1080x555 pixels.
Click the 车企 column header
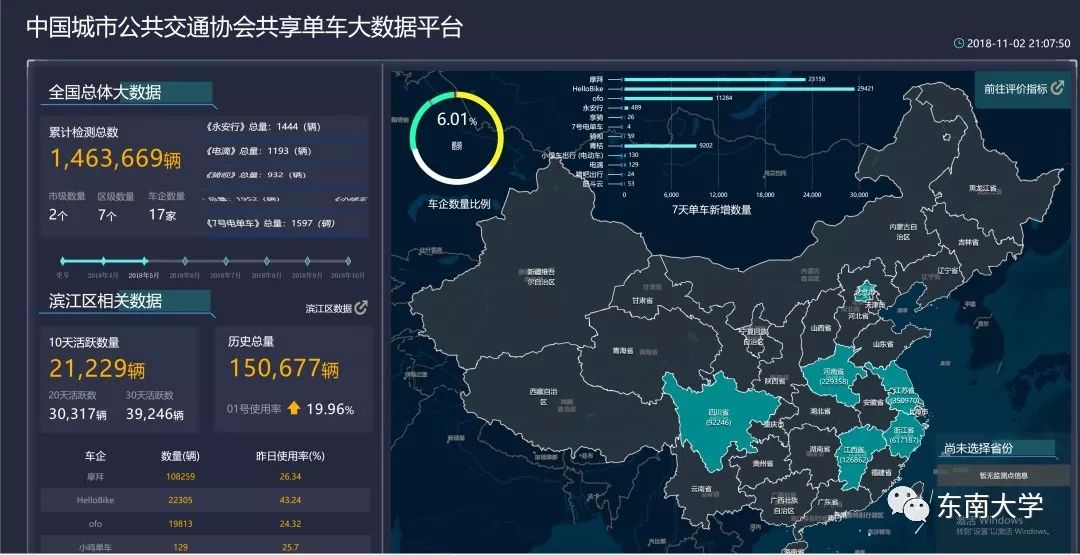95,456
